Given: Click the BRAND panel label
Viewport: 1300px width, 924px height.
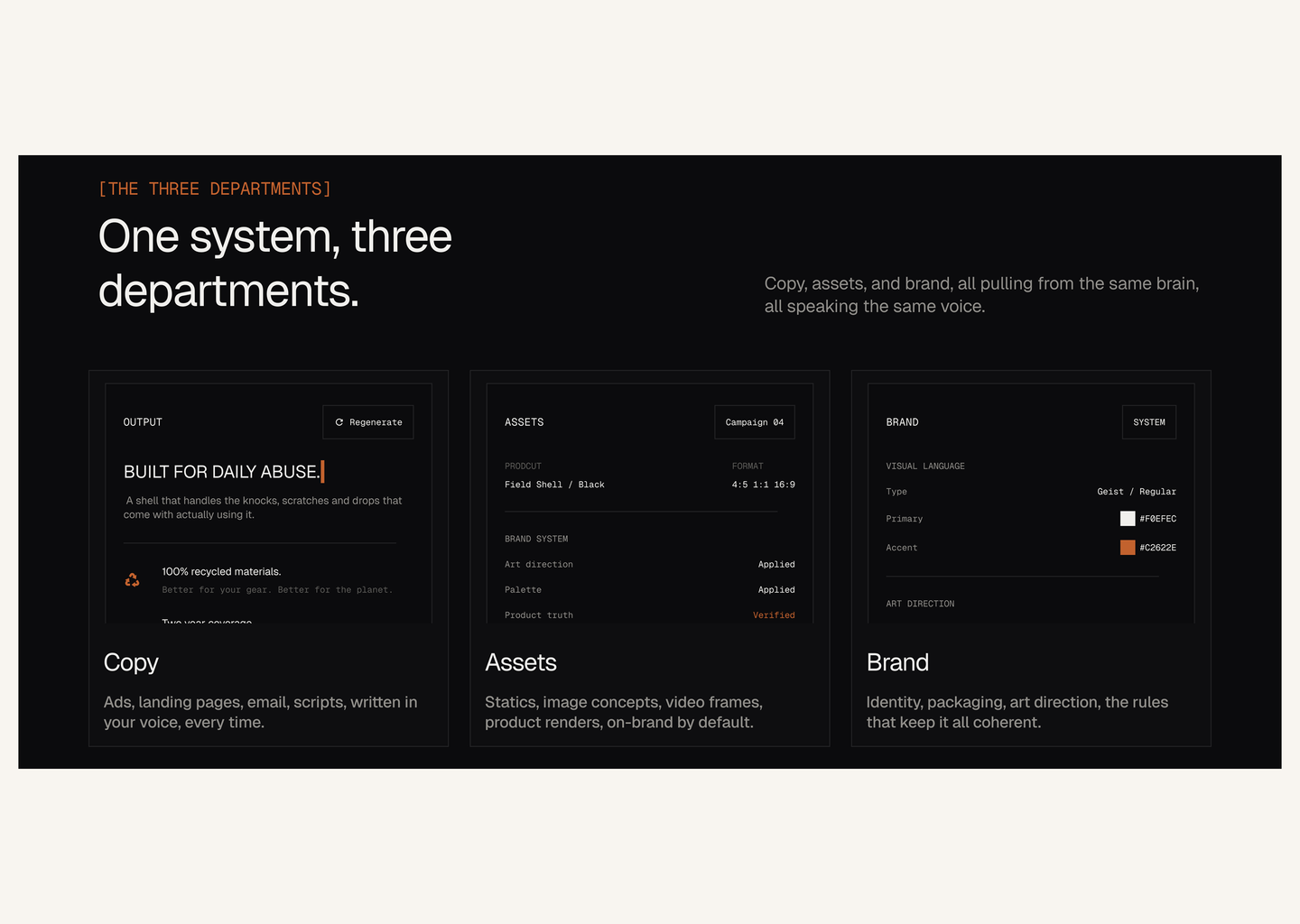Looking at the screenshot, I should [903, 422].
